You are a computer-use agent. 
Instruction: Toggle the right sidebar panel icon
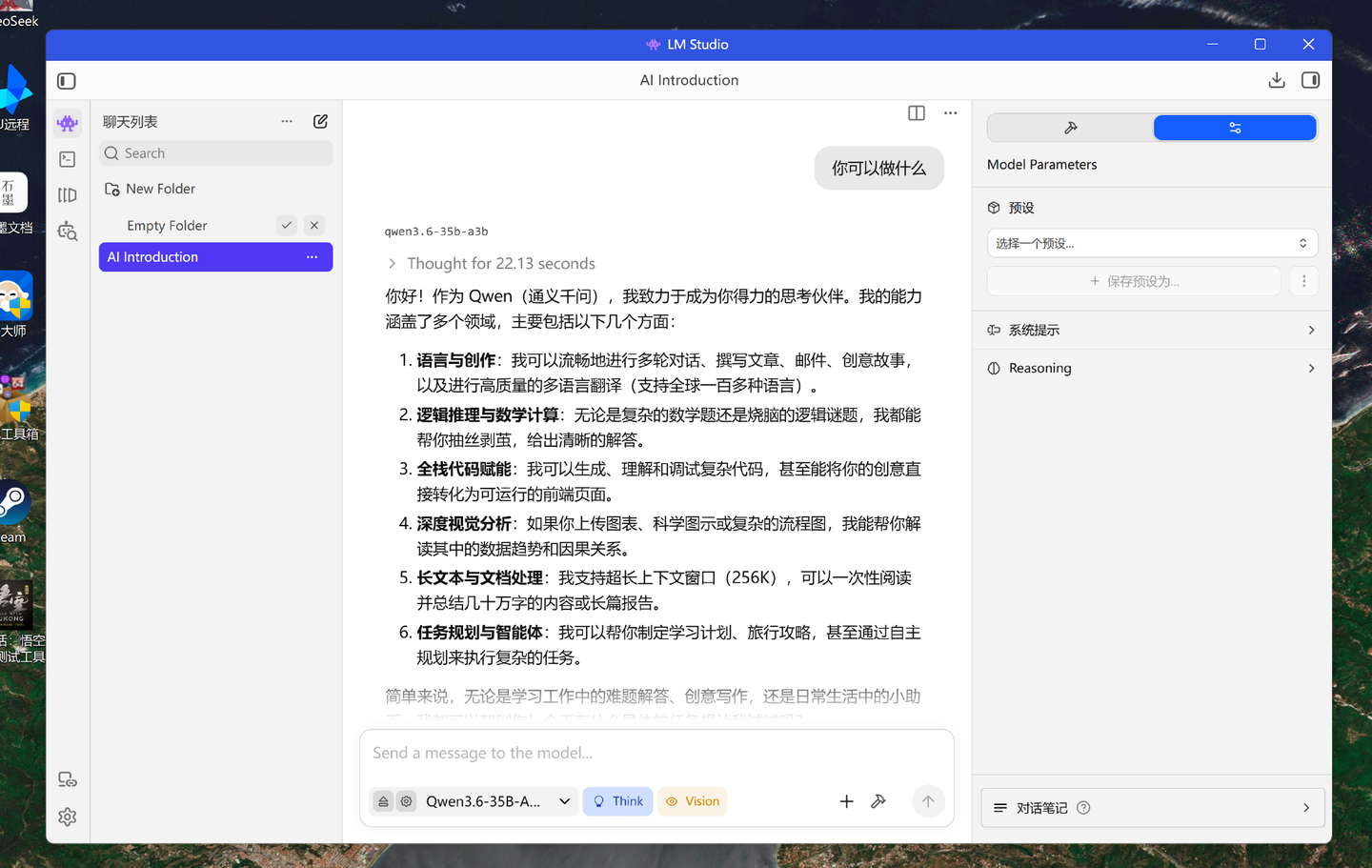click(1311, 80)
